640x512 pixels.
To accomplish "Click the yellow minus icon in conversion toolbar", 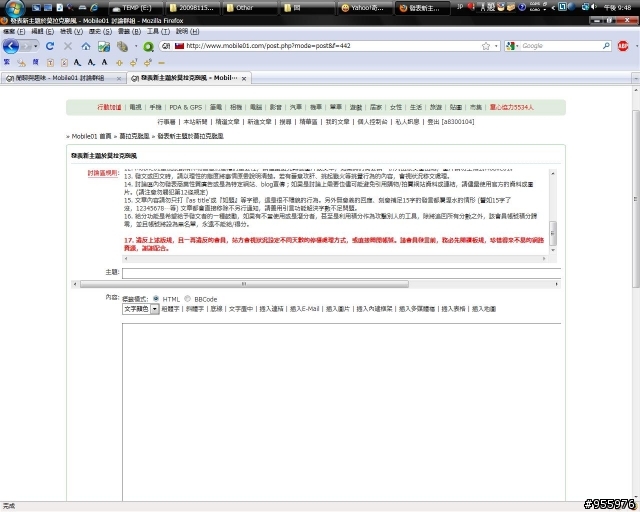I will click(161, 63).
